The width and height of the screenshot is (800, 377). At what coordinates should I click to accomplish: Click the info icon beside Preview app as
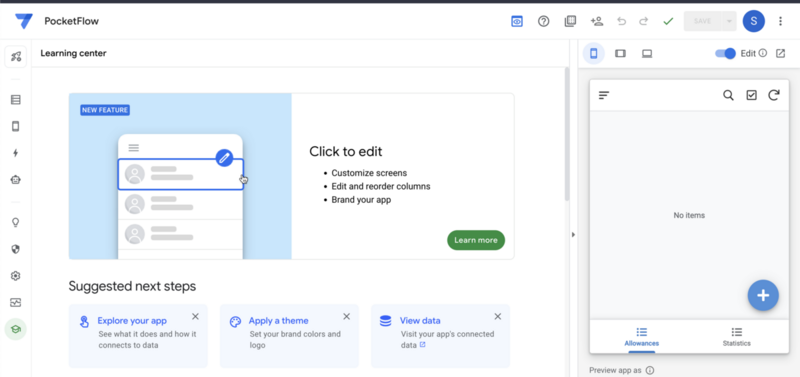650,370
